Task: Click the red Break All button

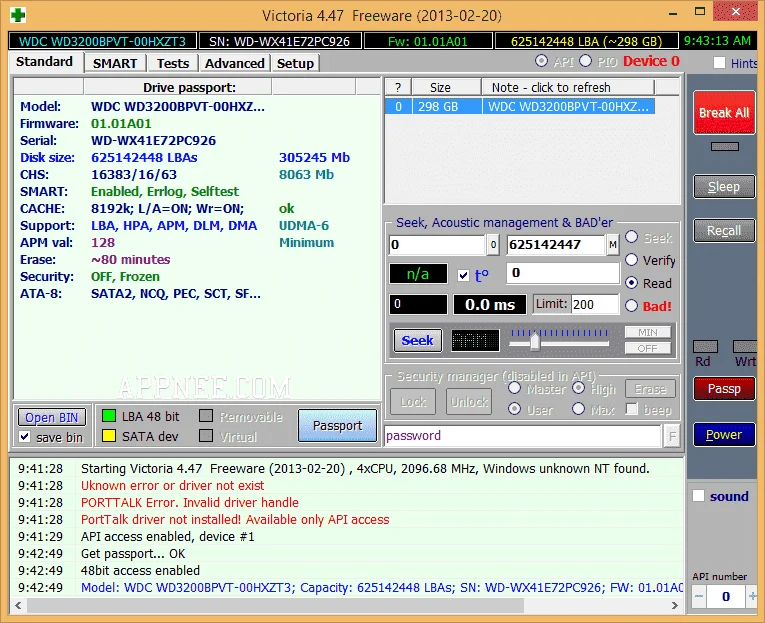Action: click(724, 113)
